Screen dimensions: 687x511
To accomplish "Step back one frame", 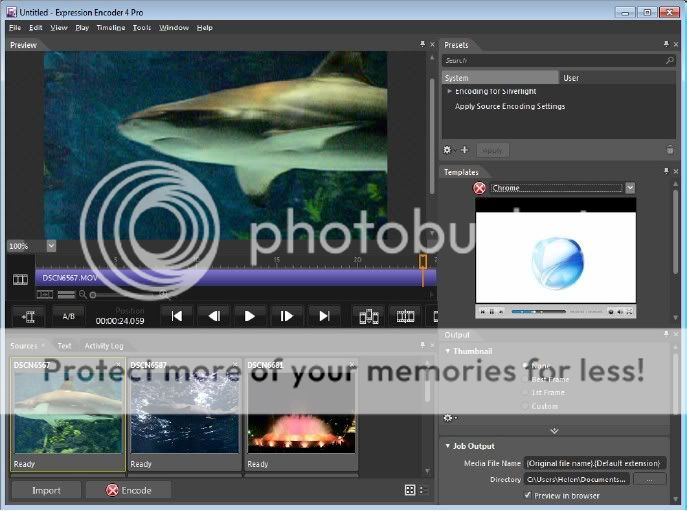I will tap(214, 316).
